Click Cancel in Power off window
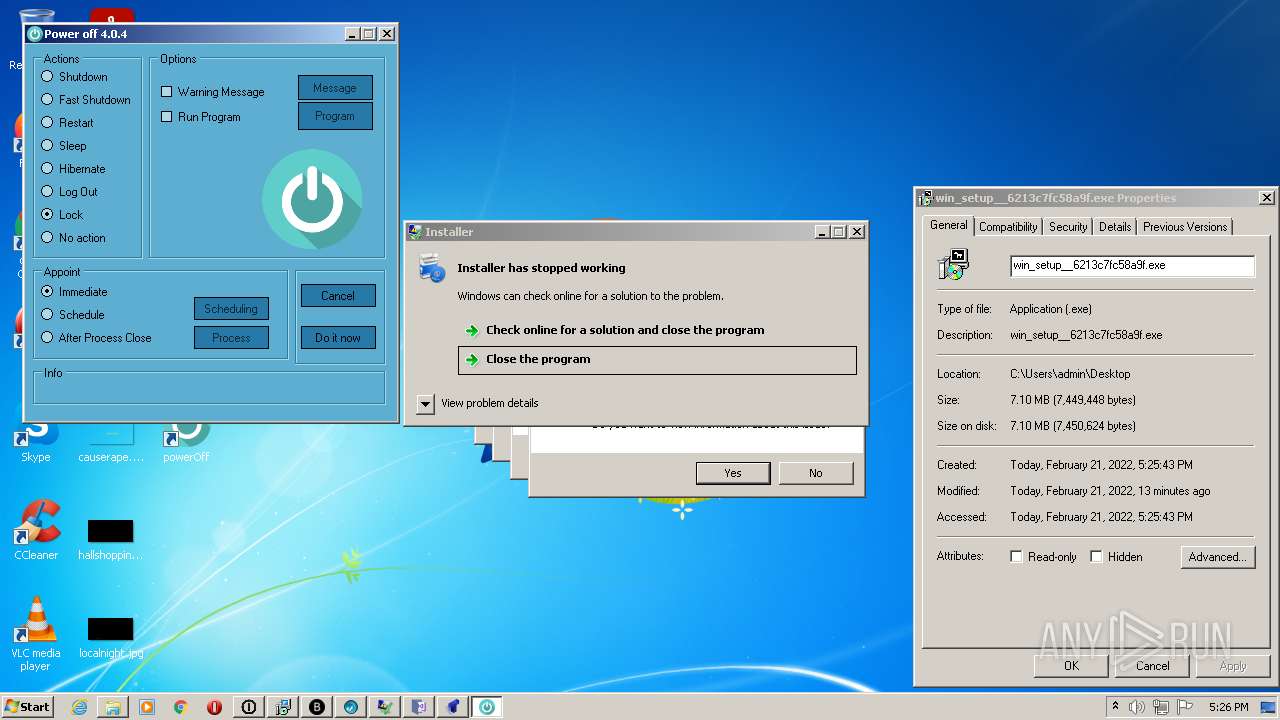Viewport: 1280px width, 720px height. pos(338,296)
